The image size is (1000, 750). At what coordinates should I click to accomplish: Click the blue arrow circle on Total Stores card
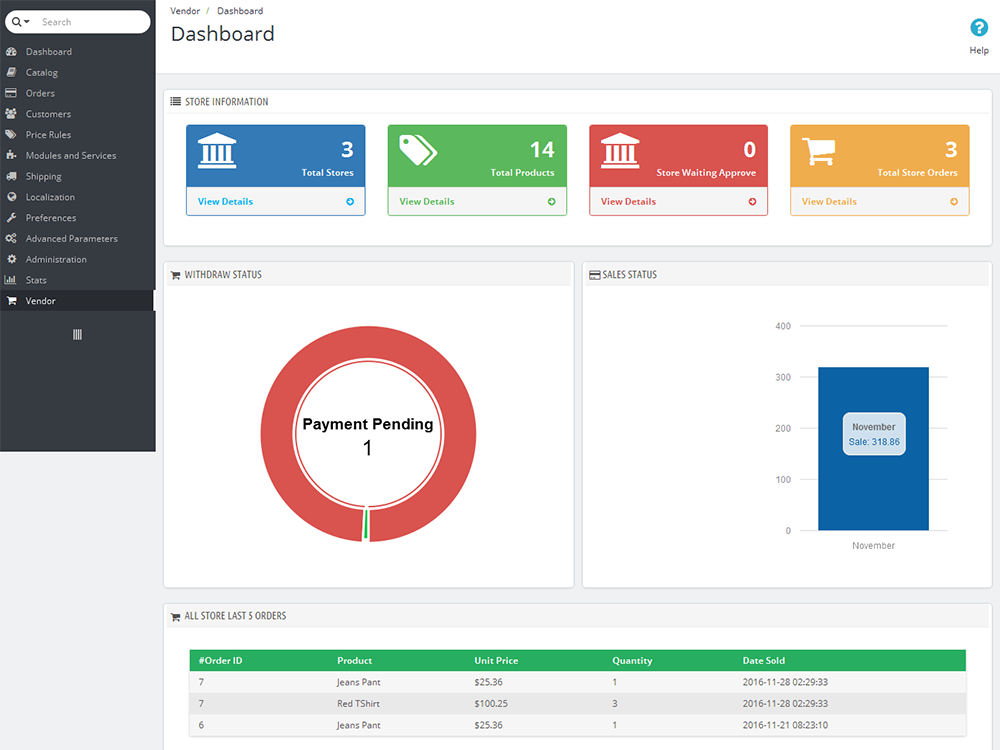tap(350, 202)
